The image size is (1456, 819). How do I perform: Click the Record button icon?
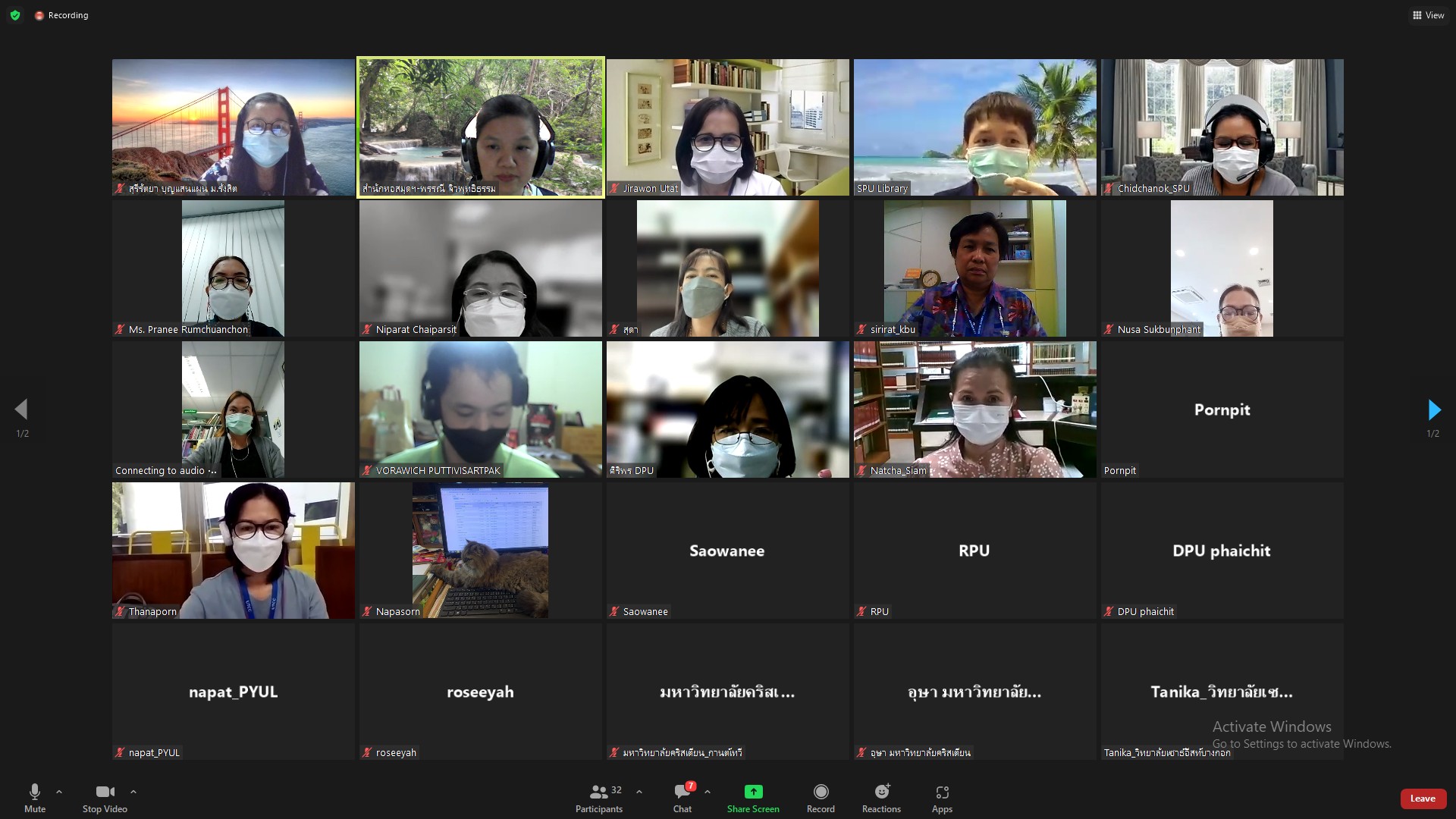[821, 792]
